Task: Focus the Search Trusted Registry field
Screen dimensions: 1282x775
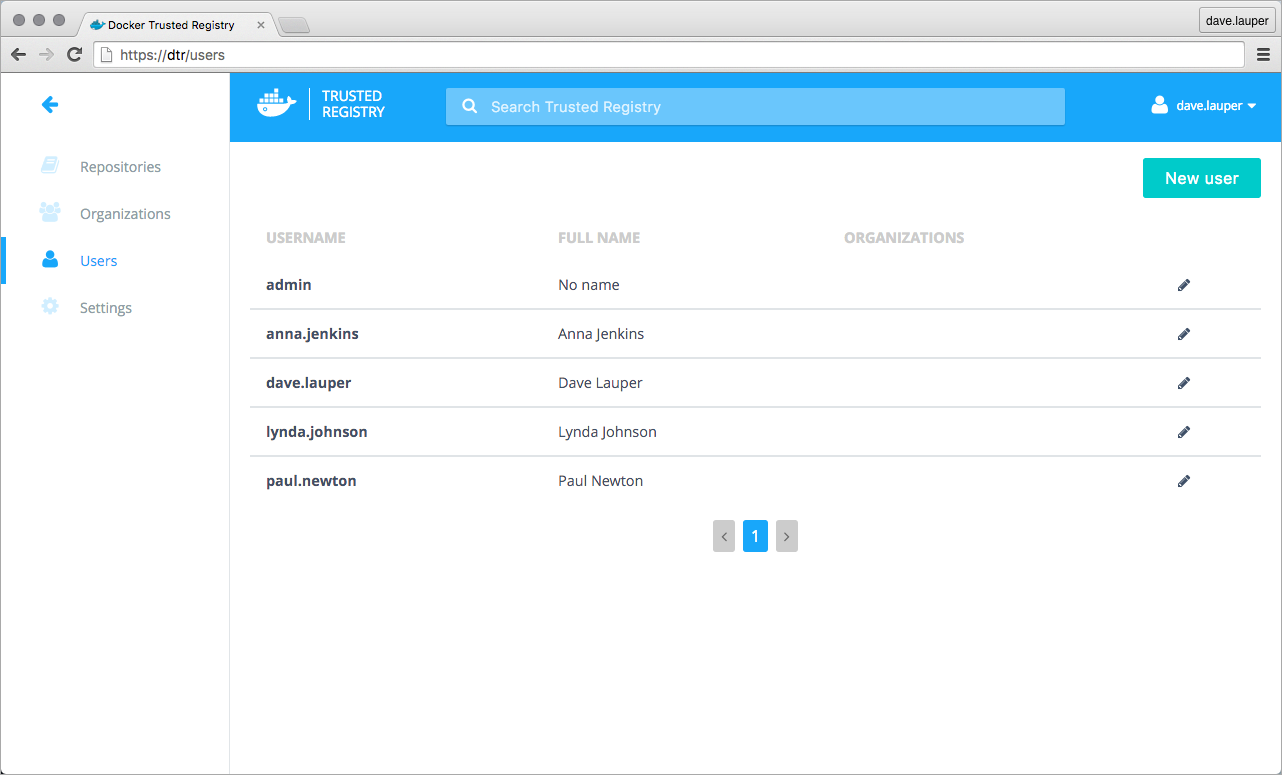Action: 755,107
